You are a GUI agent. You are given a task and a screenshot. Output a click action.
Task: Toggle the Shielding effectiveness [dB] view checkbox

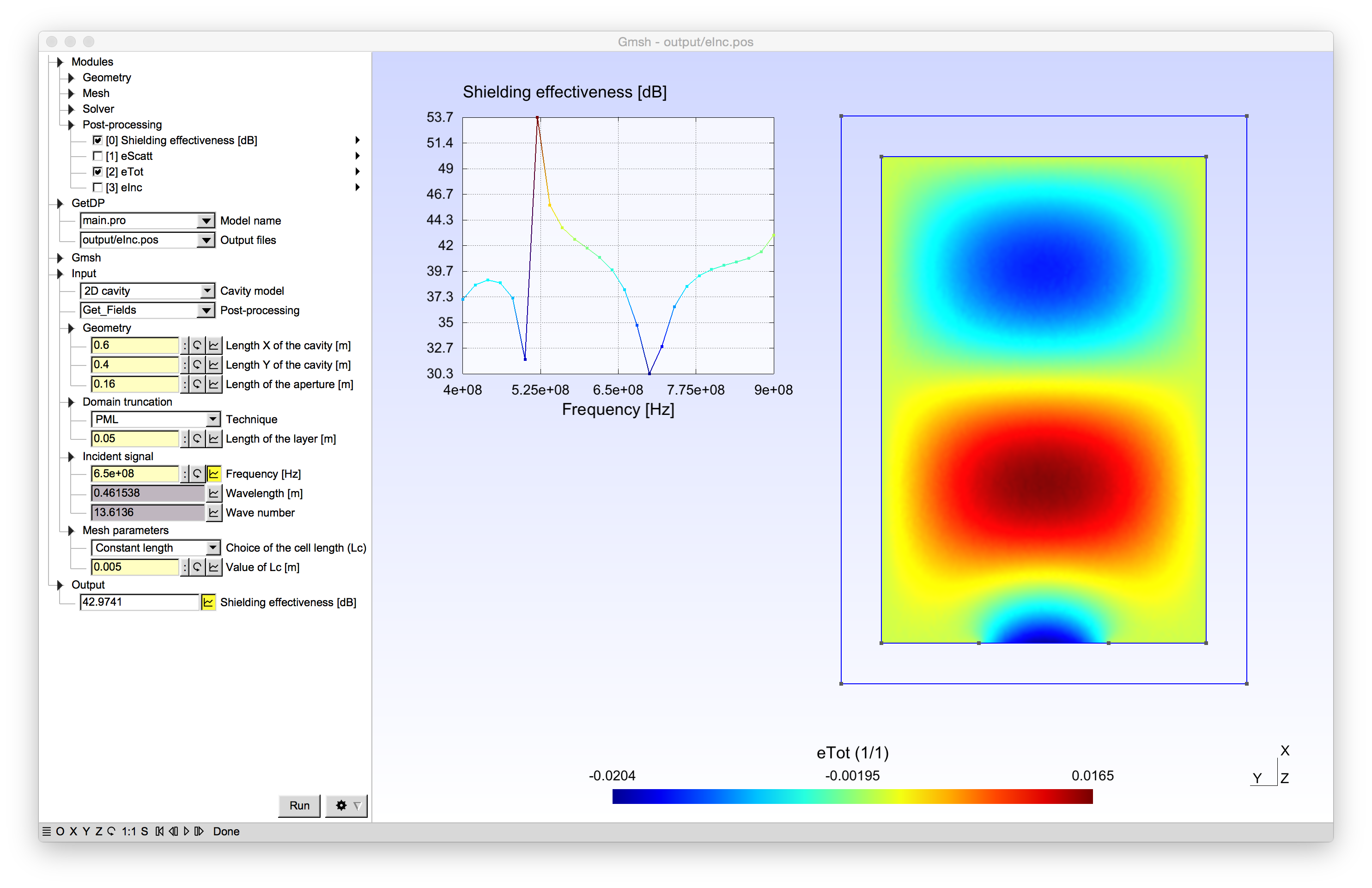[x=97, y=141]
